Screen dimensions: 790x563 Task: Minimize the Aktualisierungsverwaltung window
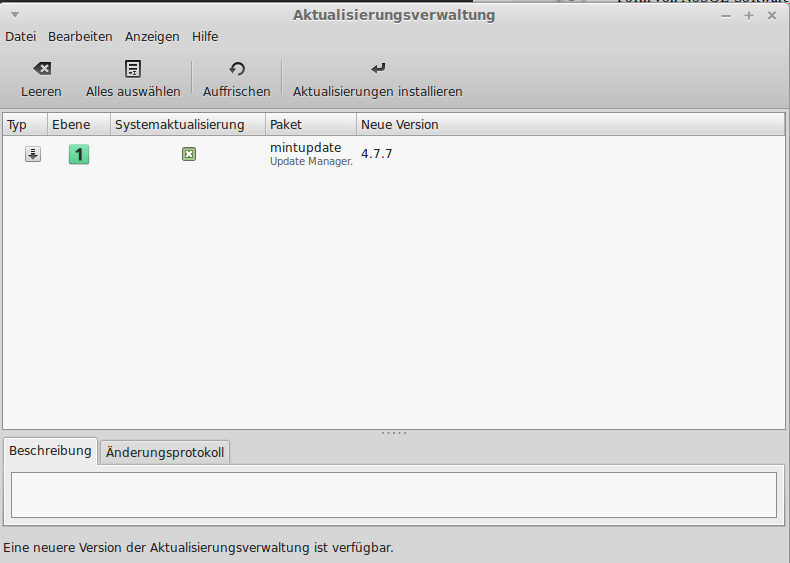[726, 16]
